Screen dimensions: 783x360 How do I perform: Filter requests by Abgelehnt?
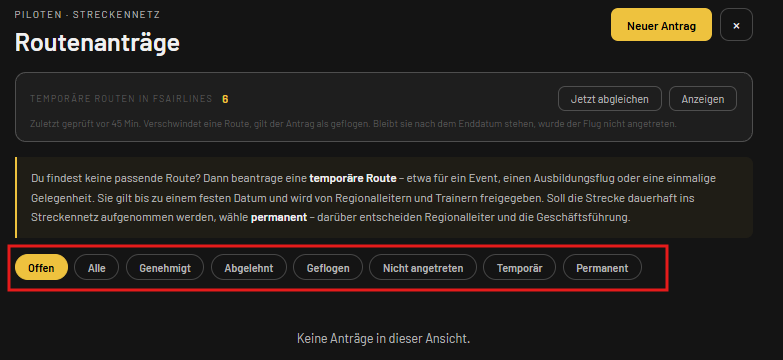click(249, 268)
